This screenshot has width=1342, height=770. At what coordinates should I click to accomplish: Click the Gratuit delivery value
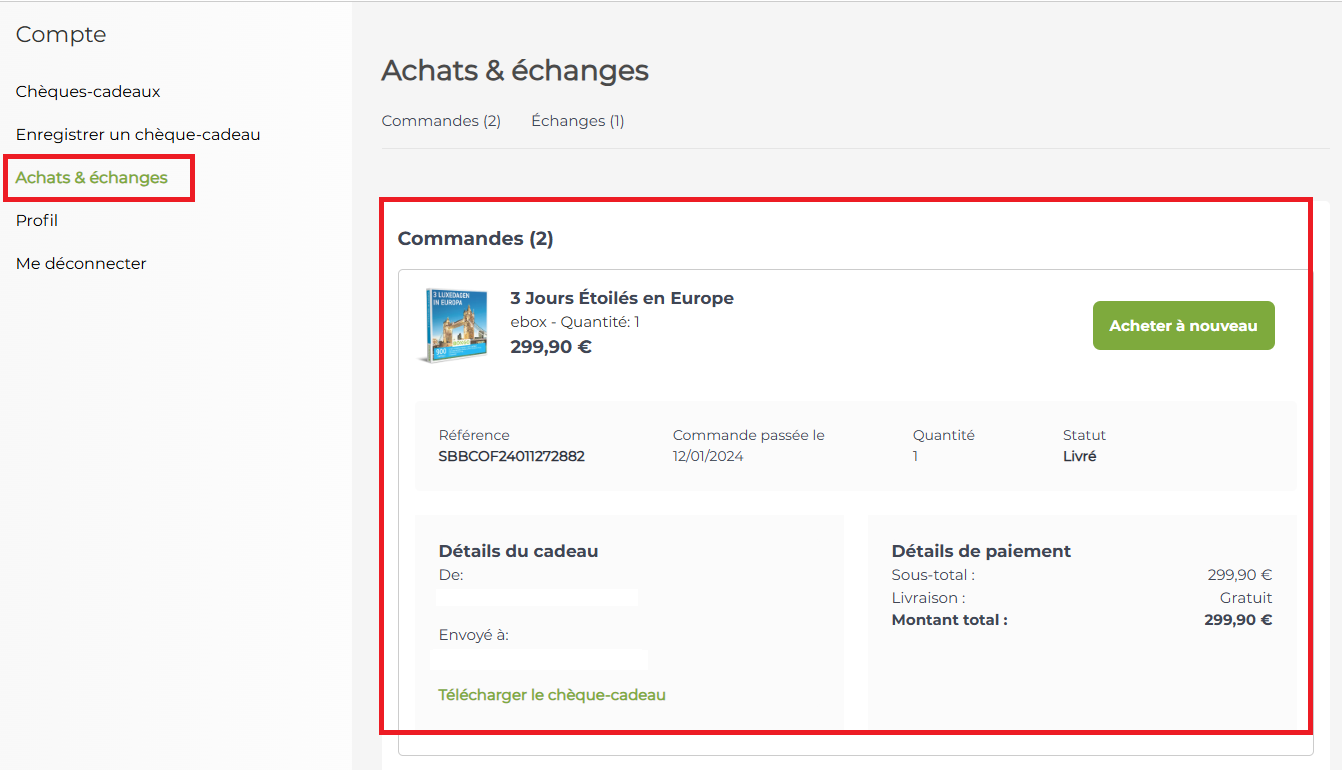(x=1246, y=597)
